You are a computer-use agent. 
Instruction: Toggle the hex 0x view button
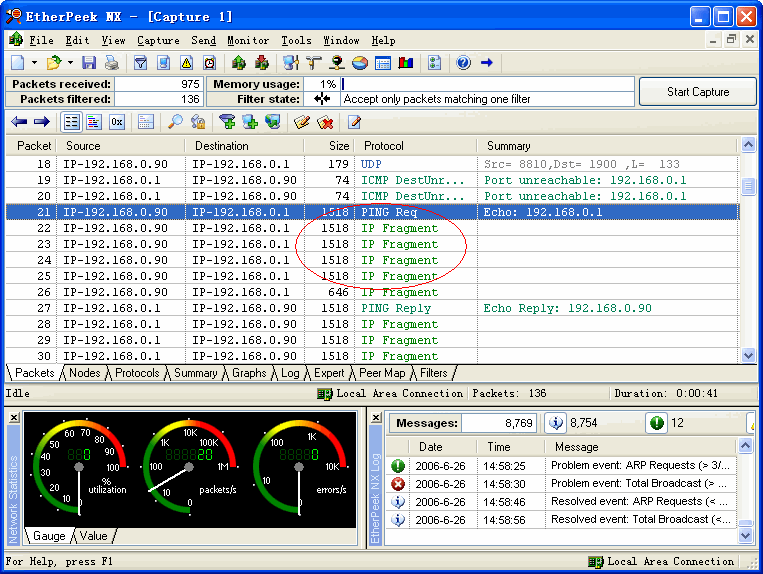point(117,122)
